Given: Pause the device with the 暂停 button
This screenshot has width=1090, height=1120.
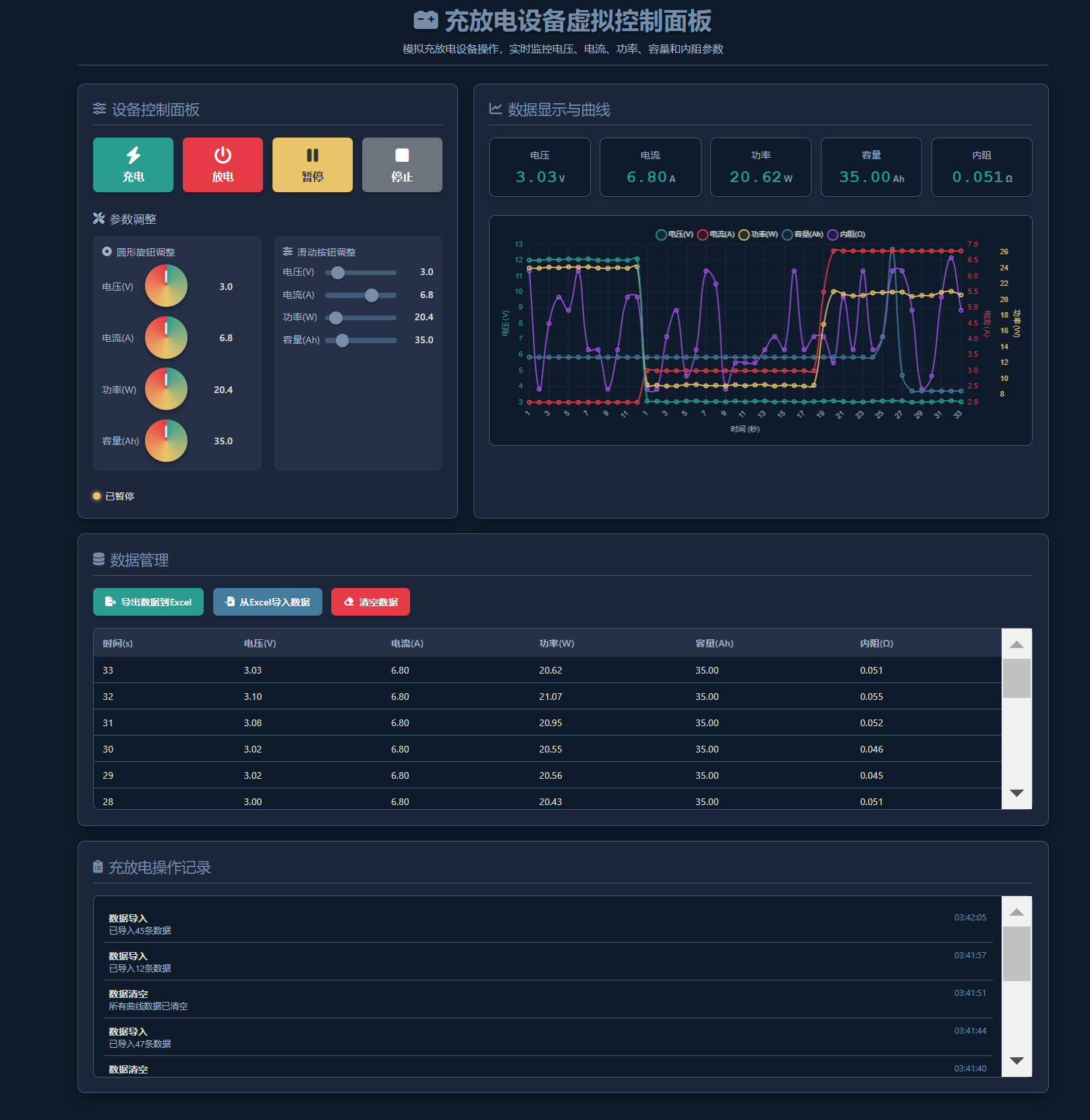Looking at the screenshot, I should click(x=312, y=165).
